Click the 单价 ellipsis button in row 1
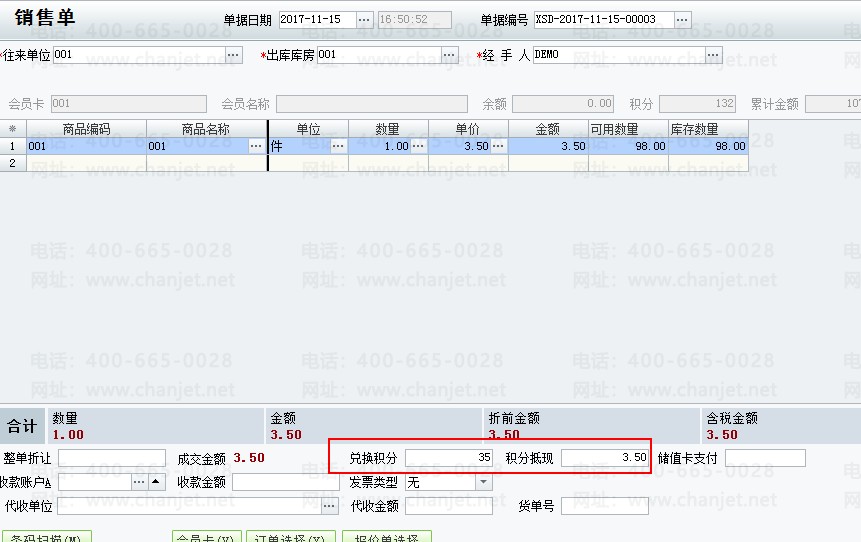Viewport: 861px width, 542px height. point(498,146)
